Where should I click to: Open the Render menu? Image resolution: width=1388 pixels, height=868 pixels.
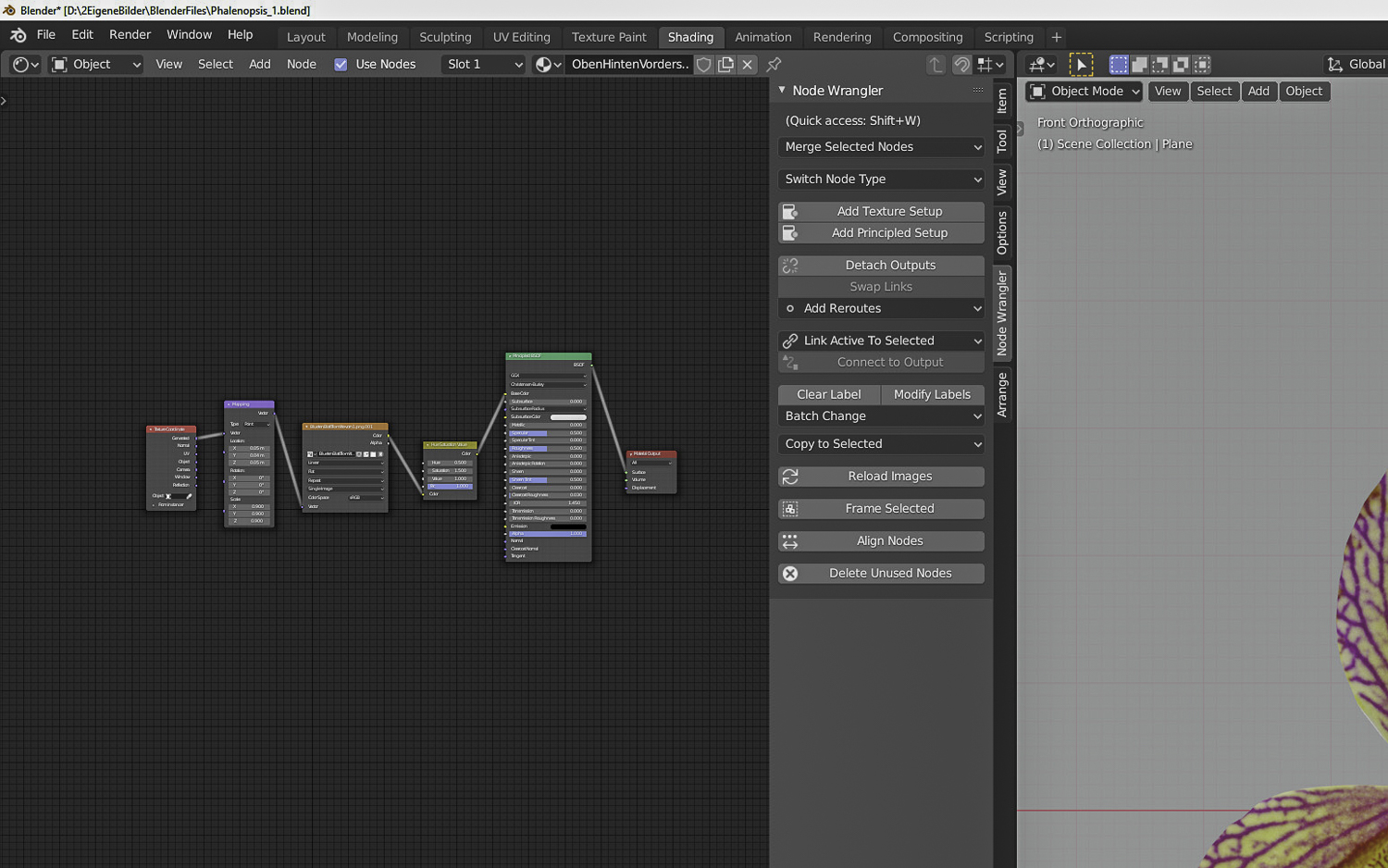click(130, 35)
